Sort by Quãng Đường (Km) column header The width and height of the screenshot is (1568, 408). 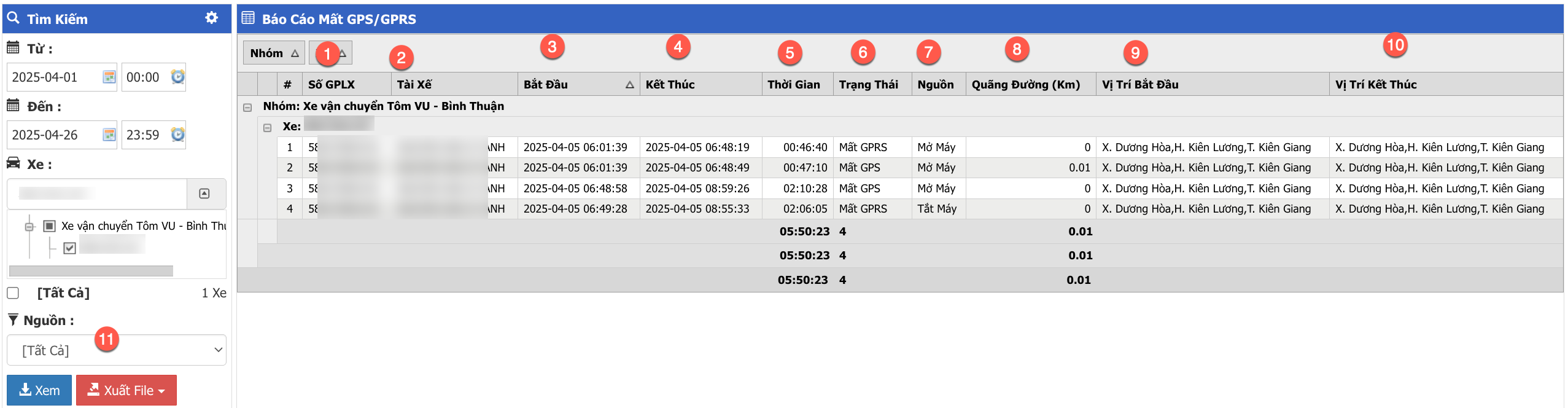1031,84
